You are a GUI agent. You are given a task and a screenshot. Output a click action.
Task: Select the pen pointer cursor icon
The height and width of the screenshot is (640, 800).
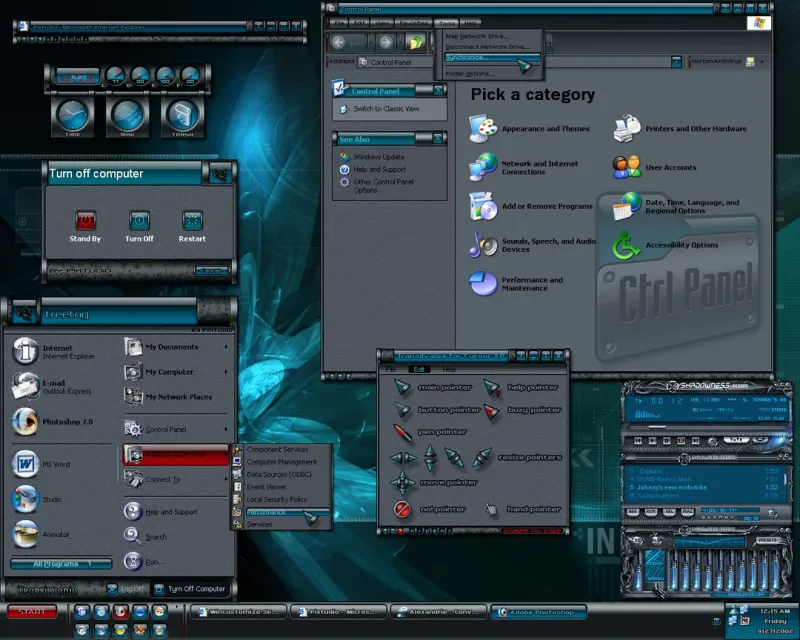[401, 432]
